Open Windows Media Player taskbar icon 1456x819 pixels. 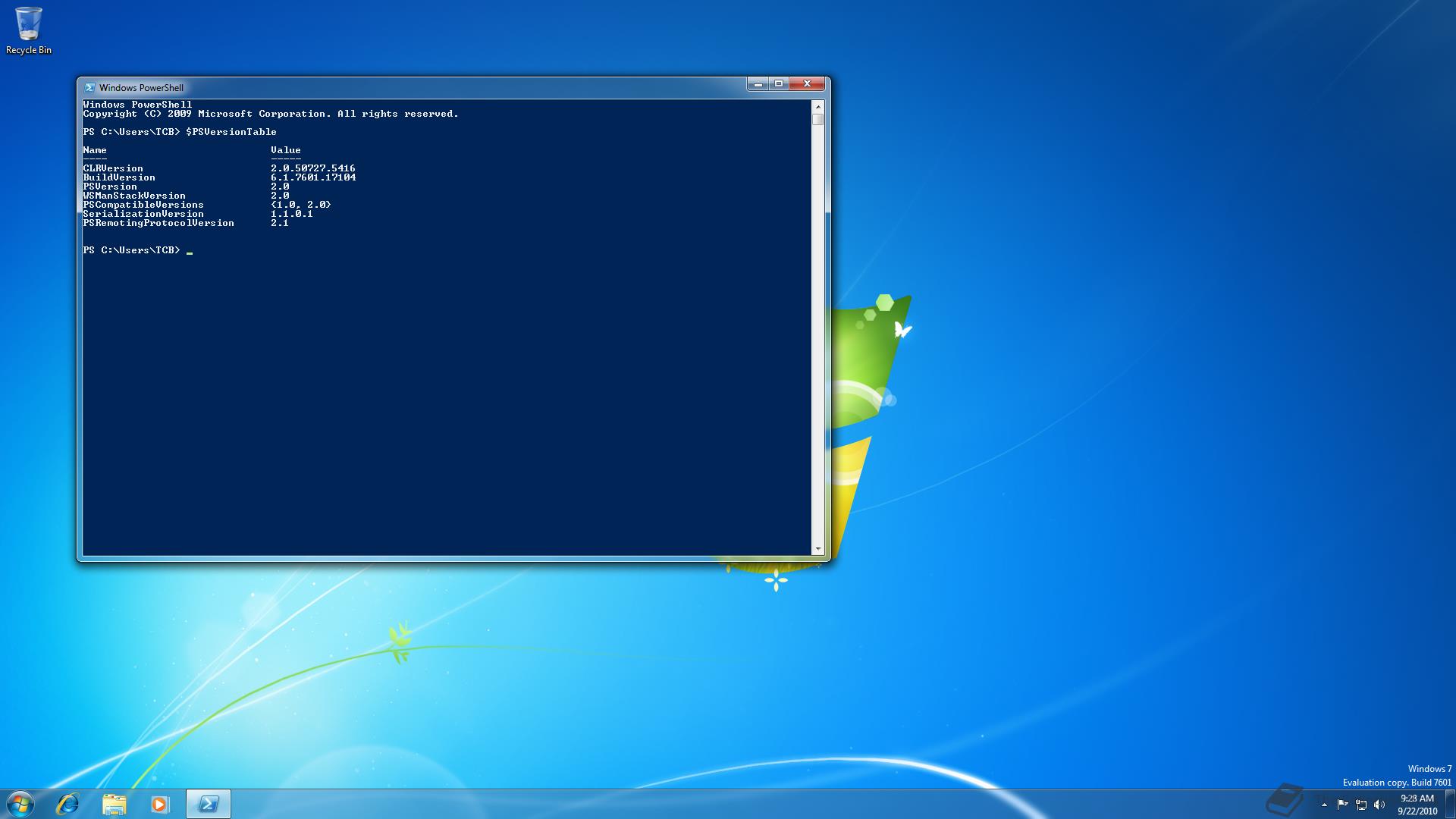click(x=160, y=804)
